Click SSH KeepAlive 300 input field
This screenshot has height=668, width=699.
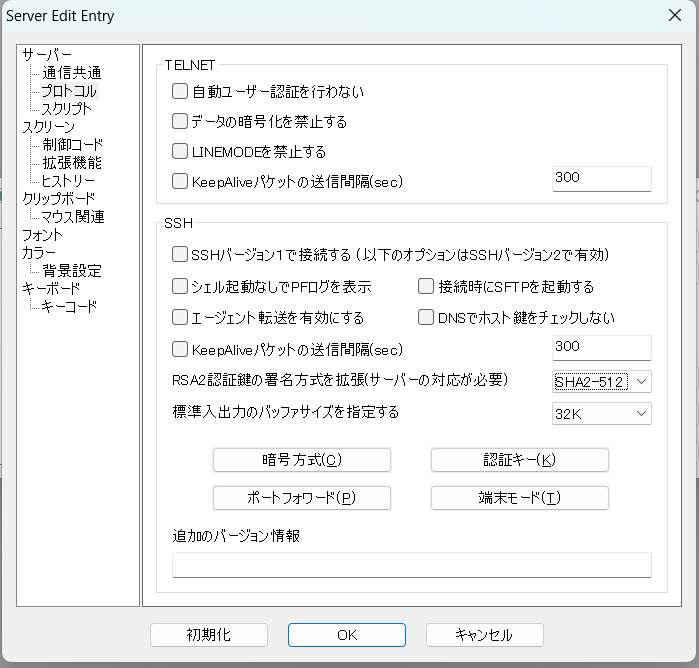601,348
